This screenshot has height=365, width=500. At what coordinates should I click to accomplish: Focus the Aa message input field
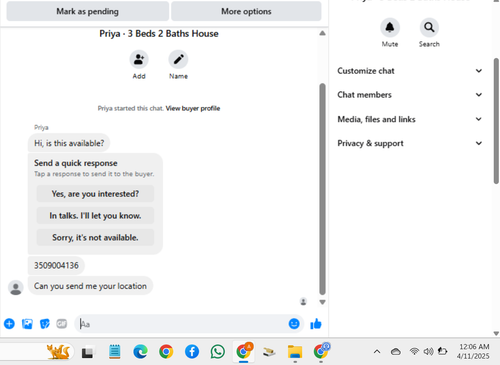click(182, 324)
